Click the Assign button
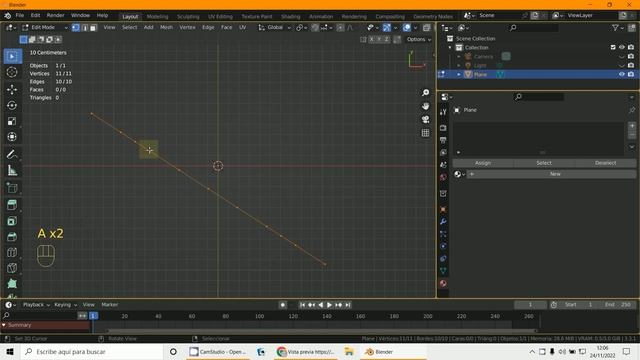Image resolution: width=640 pixels, height=360 pixels. coord(483,163)
